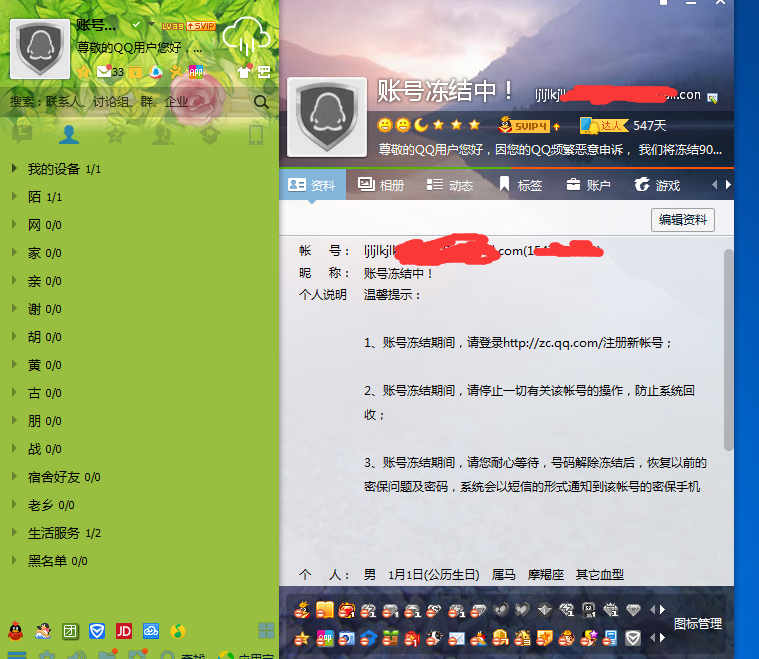Click the green online status checkmark

136,24
